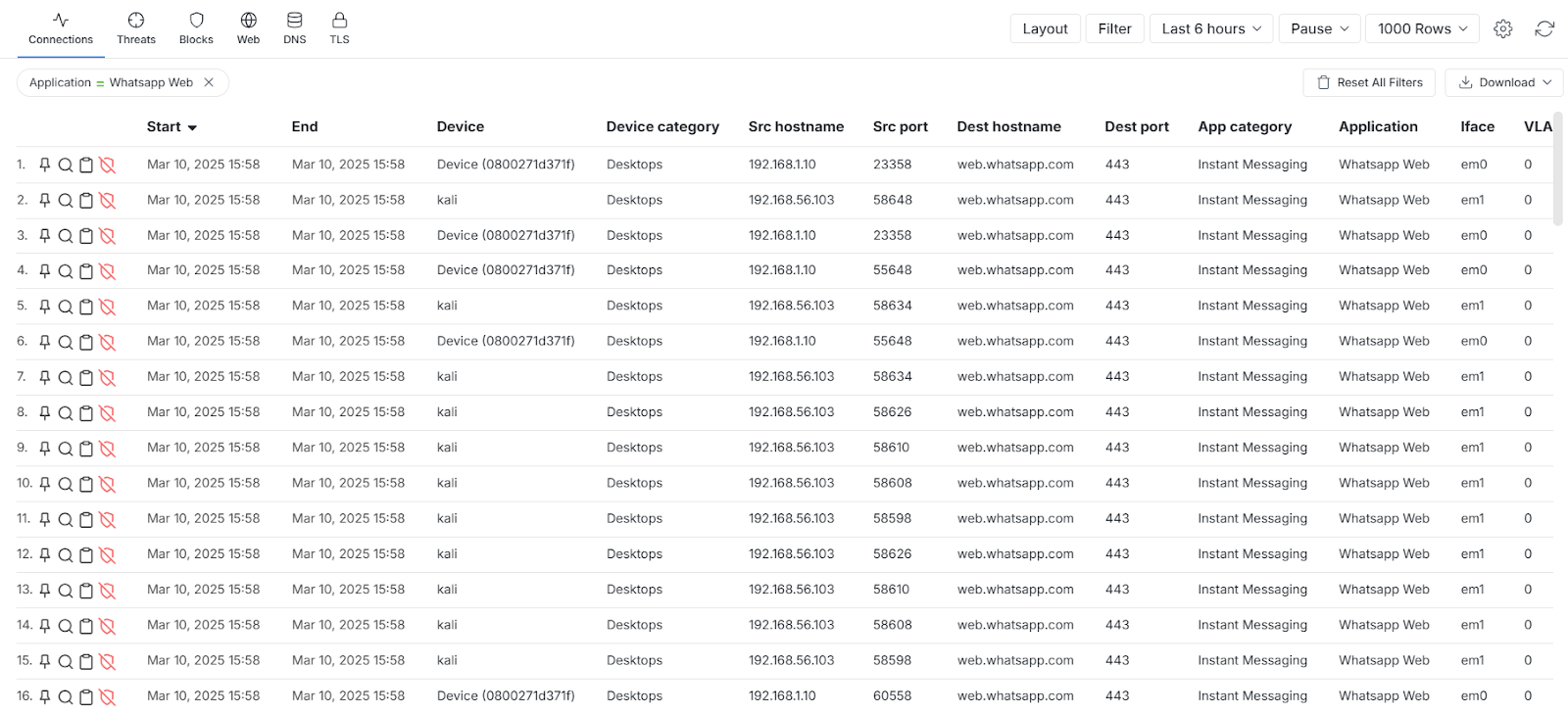The image size is (1568, 714).
Task: Click the Src port column header
Action: pos(901,126)
